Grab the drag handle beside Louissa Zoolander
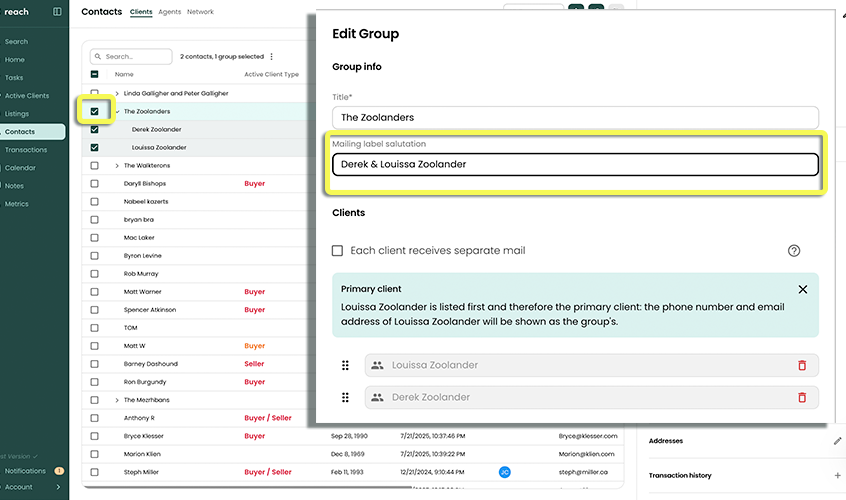846x500 pixels. [x=346, y=366]
